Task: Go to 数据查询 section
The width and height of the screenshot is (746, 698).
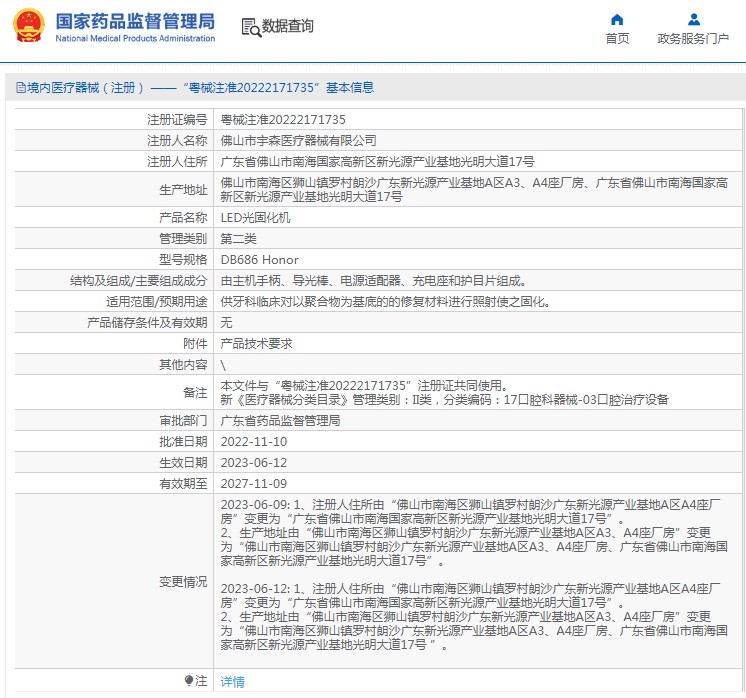Action: pyautogui.click(x=287, y=27)
